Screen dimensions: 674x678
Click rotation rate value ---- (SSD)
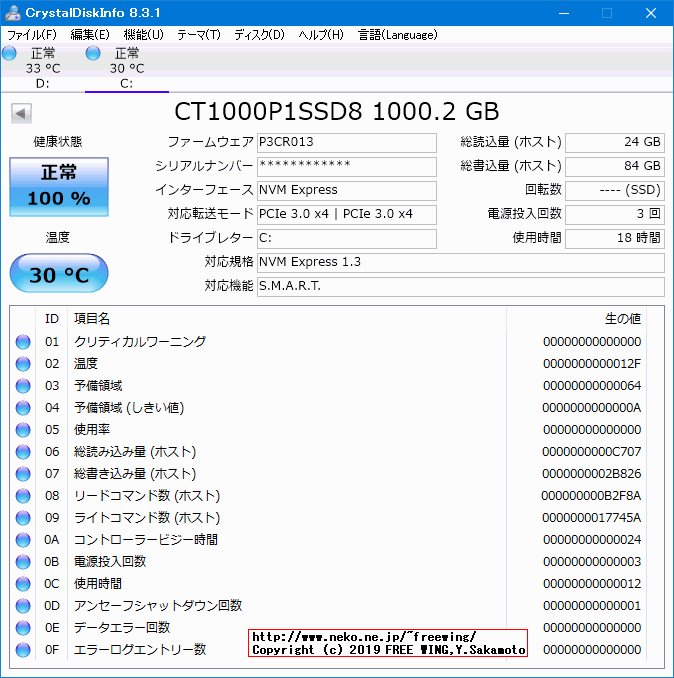click(615, 191)
